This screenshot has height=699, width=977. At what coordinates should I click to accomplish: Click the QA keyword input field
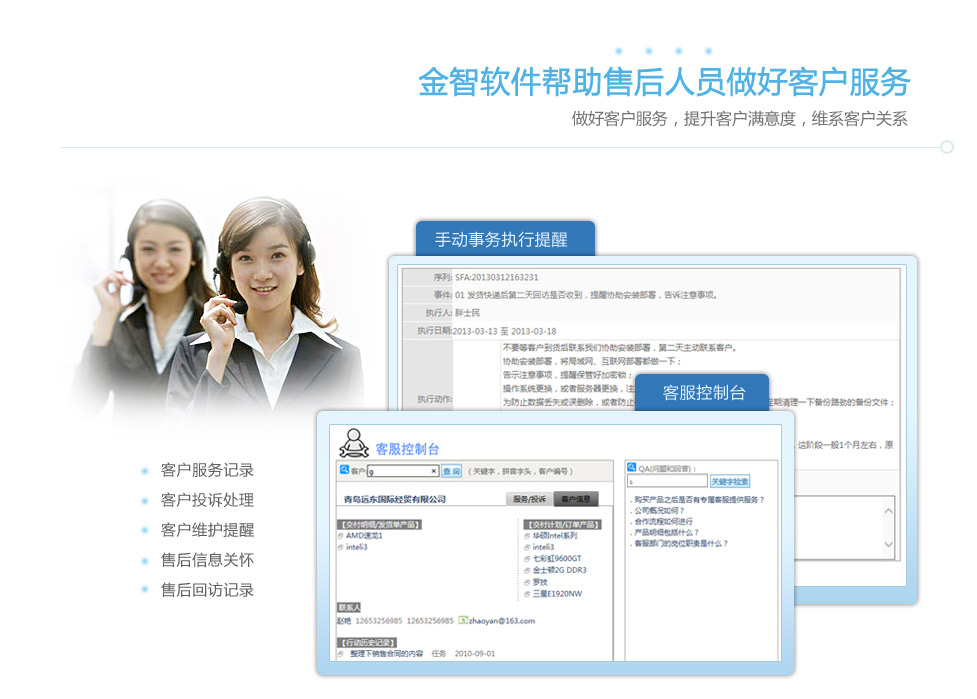click(x=667, y=481)
